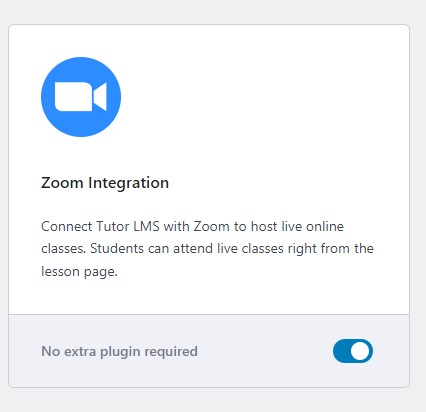Click the word Zoom in the heading

[62, 183]
